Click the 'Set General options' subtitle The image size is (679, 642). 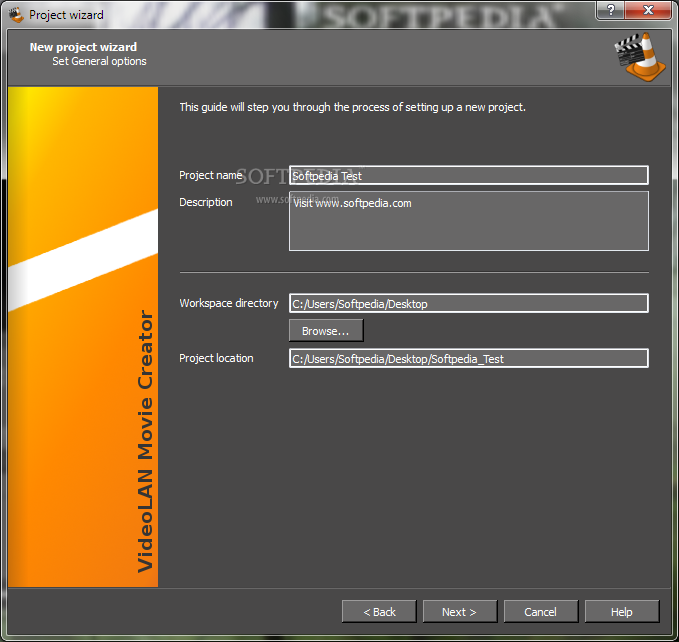pos(99,61)
